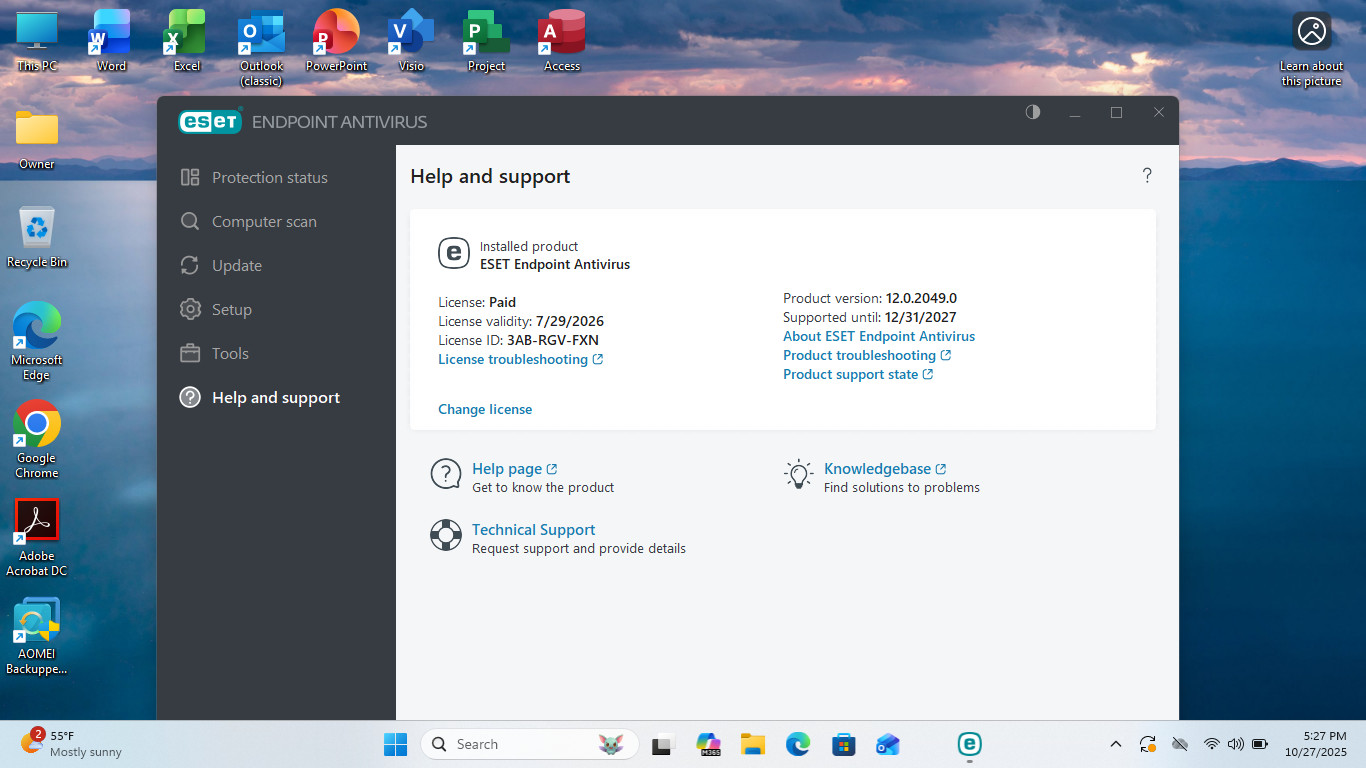This screenshot has width=1366, height=768.
Task: Click the ESET logo in the title bar
Action: 210,121
